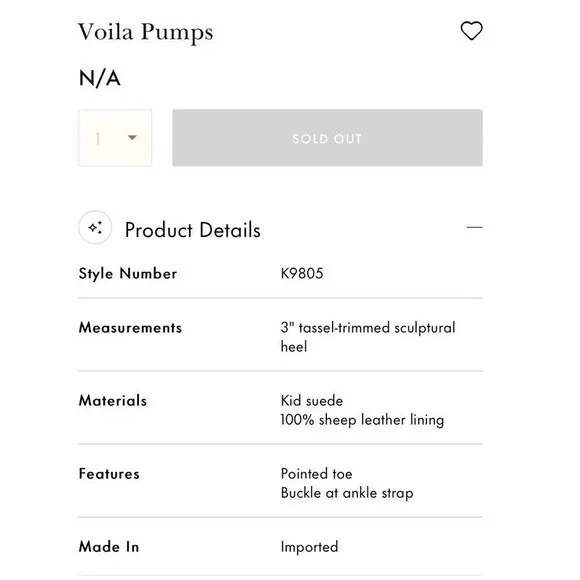Click the Kid suede text
This screenshot has height=580, width=580.
(x=312, y=401)
